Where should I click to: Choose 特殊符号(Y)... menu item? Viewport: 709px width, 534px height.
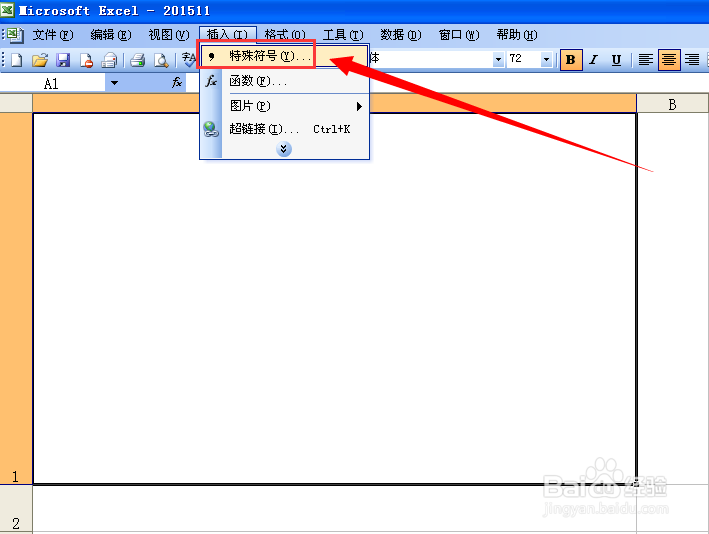284,56
